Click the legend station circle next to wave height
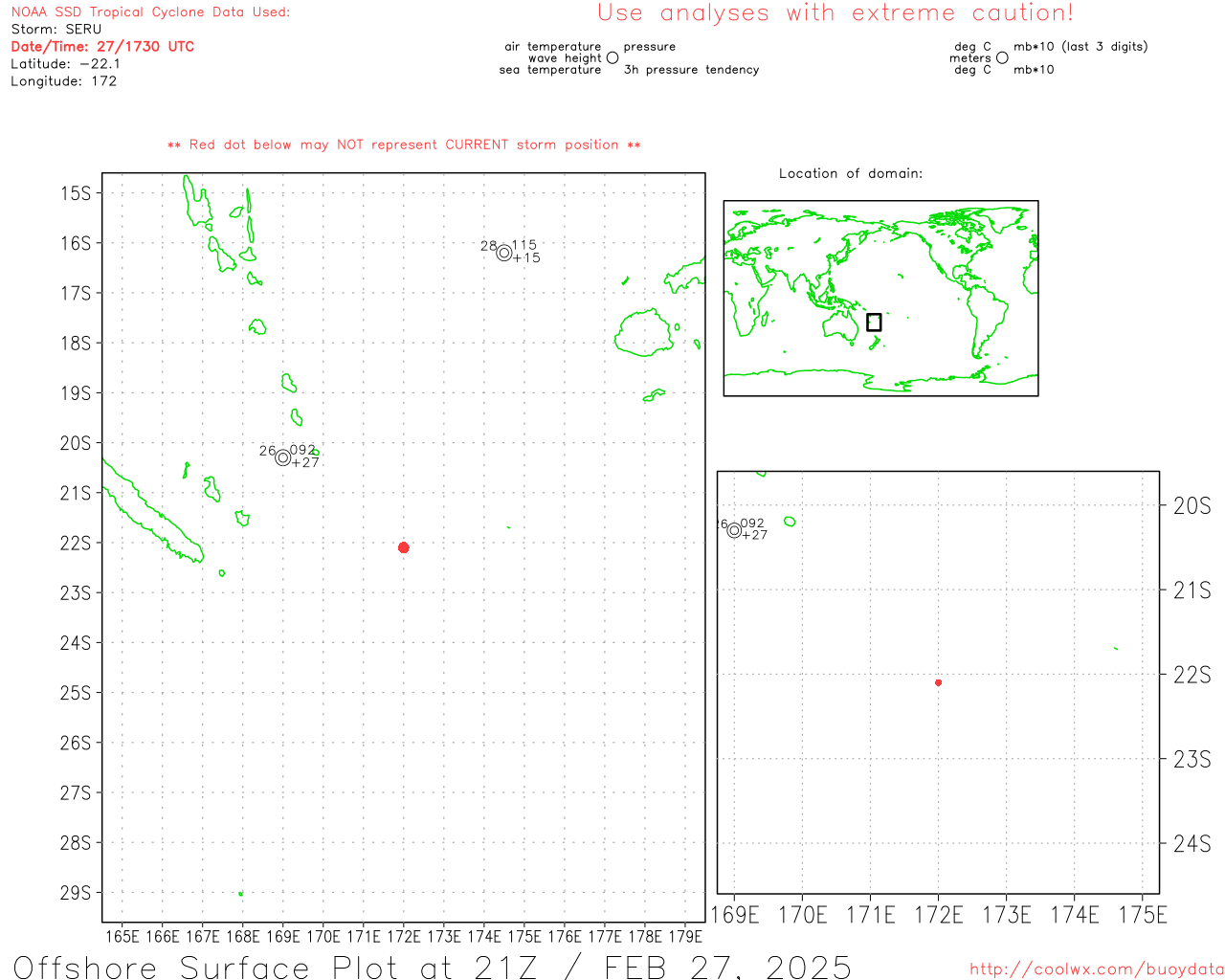The height and width of the screenshot is (980, 1225). point(612,57)
